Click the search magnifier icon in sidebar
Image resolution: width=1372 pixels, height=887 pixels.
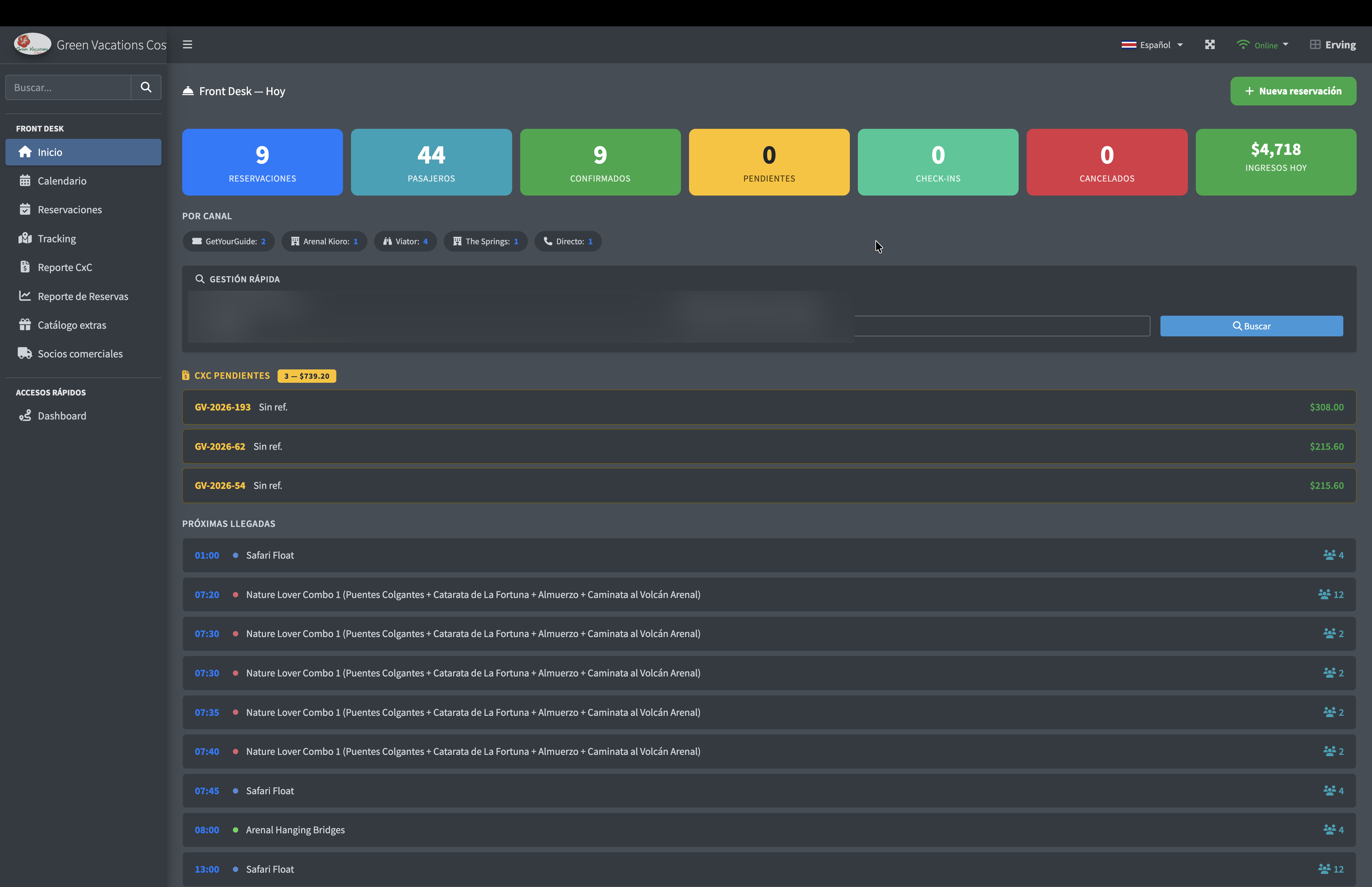146,87
